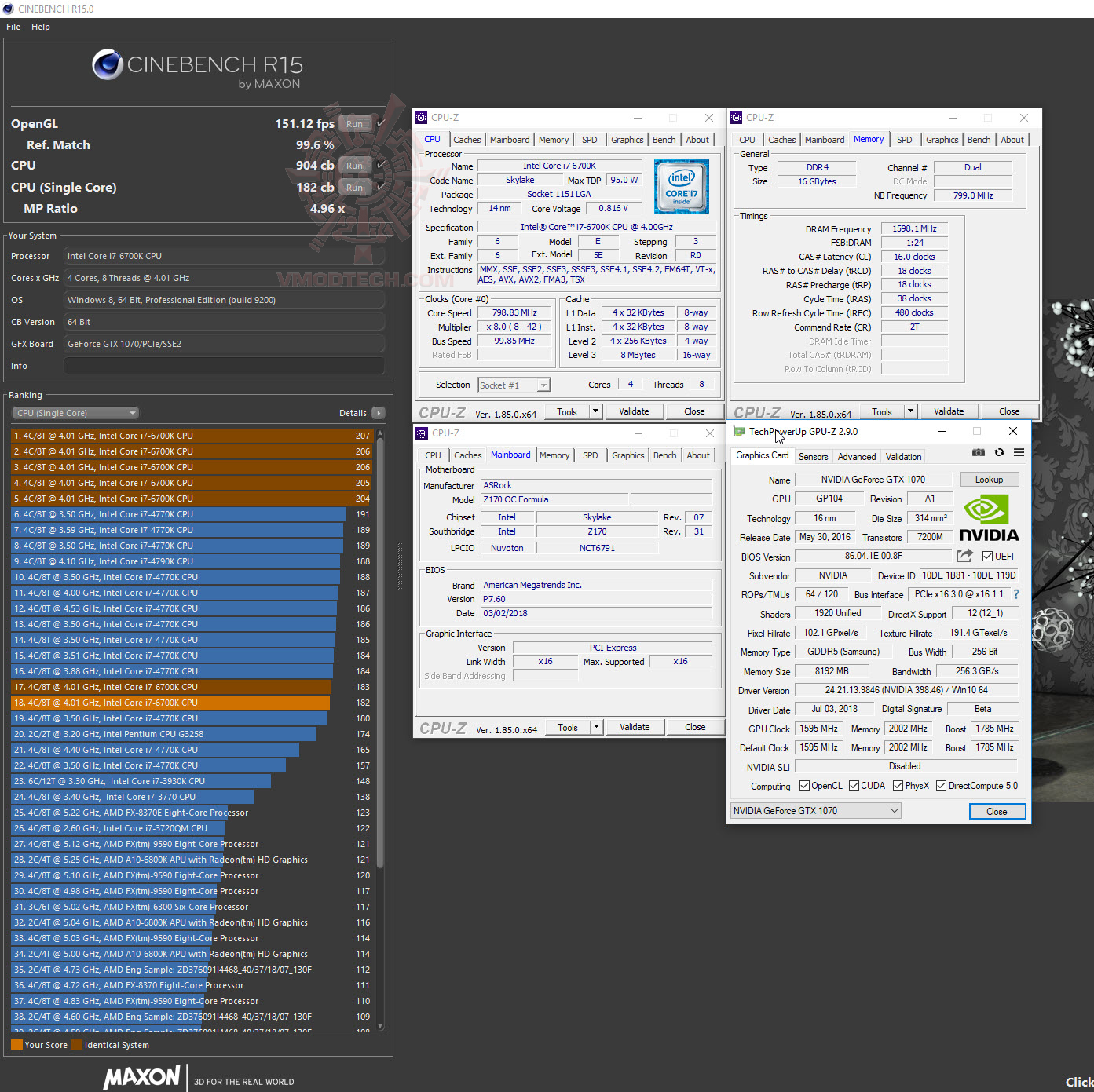Click title bar icon of CPU-Z Mainboard window
This screenshot has width=1094, height=1092.
pos(422,433)
